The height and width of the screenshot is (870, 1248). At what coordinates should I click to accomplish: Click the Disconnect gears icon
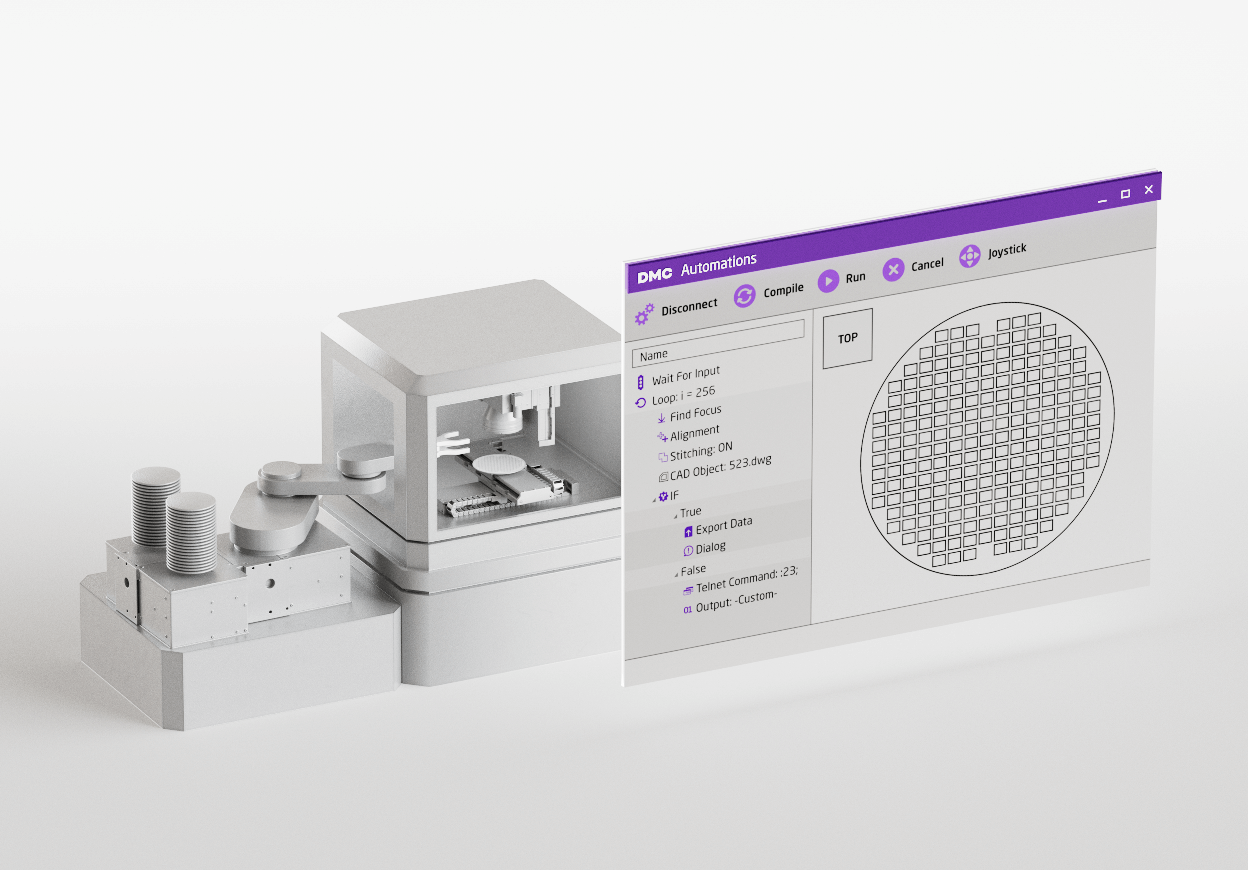click(645, 314)
